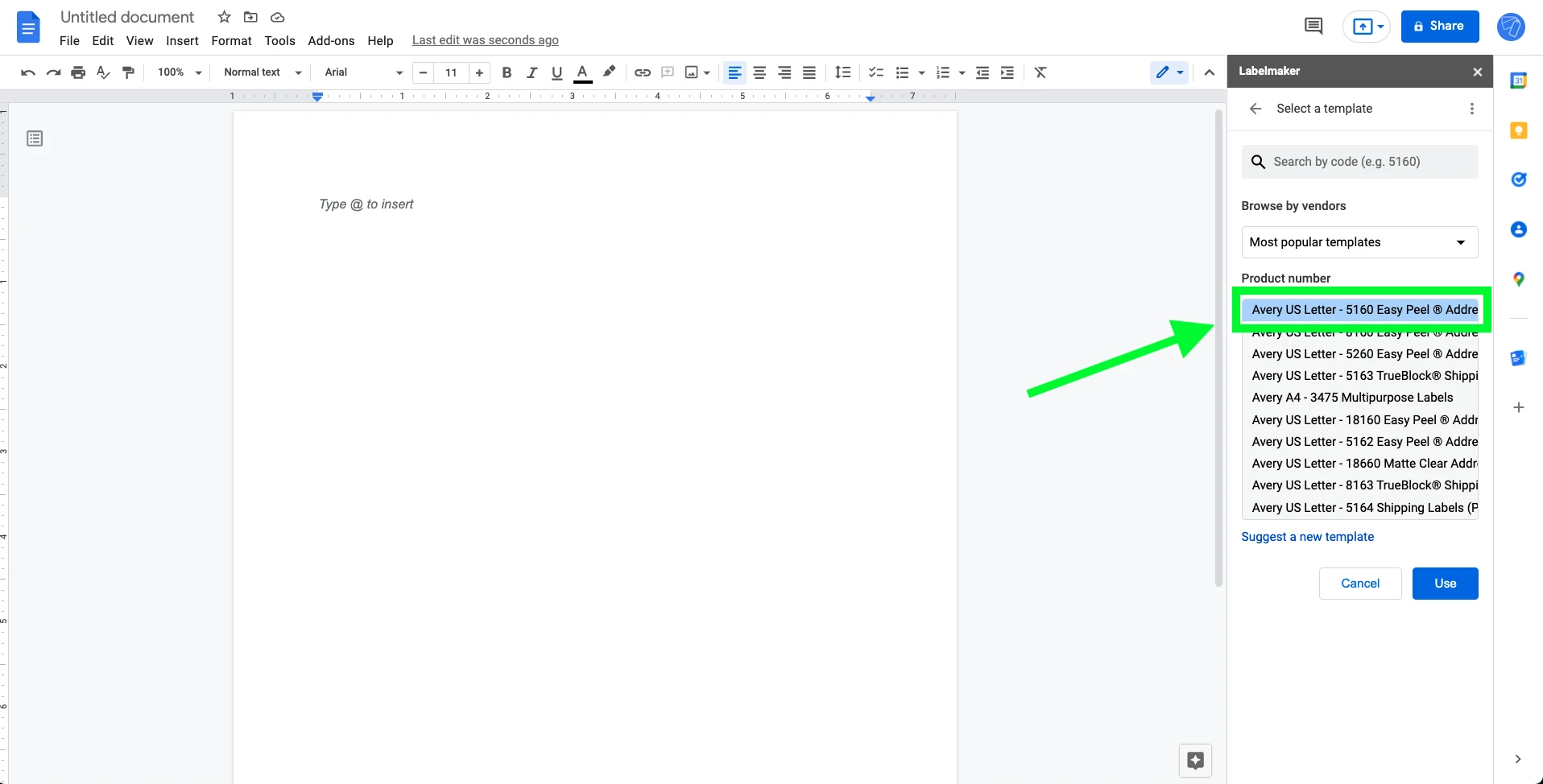
Task: Go back in Labelmaker panel
Action: click(x=1255, y=109)
